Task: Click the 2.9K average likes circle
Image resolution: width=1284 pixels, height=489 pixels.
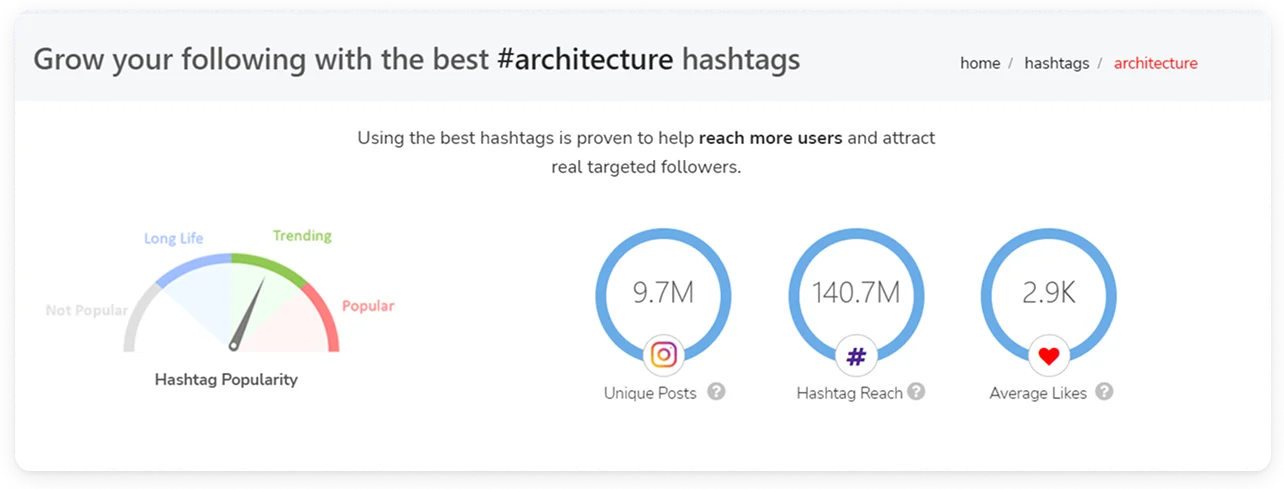Action: (1048, 293)
